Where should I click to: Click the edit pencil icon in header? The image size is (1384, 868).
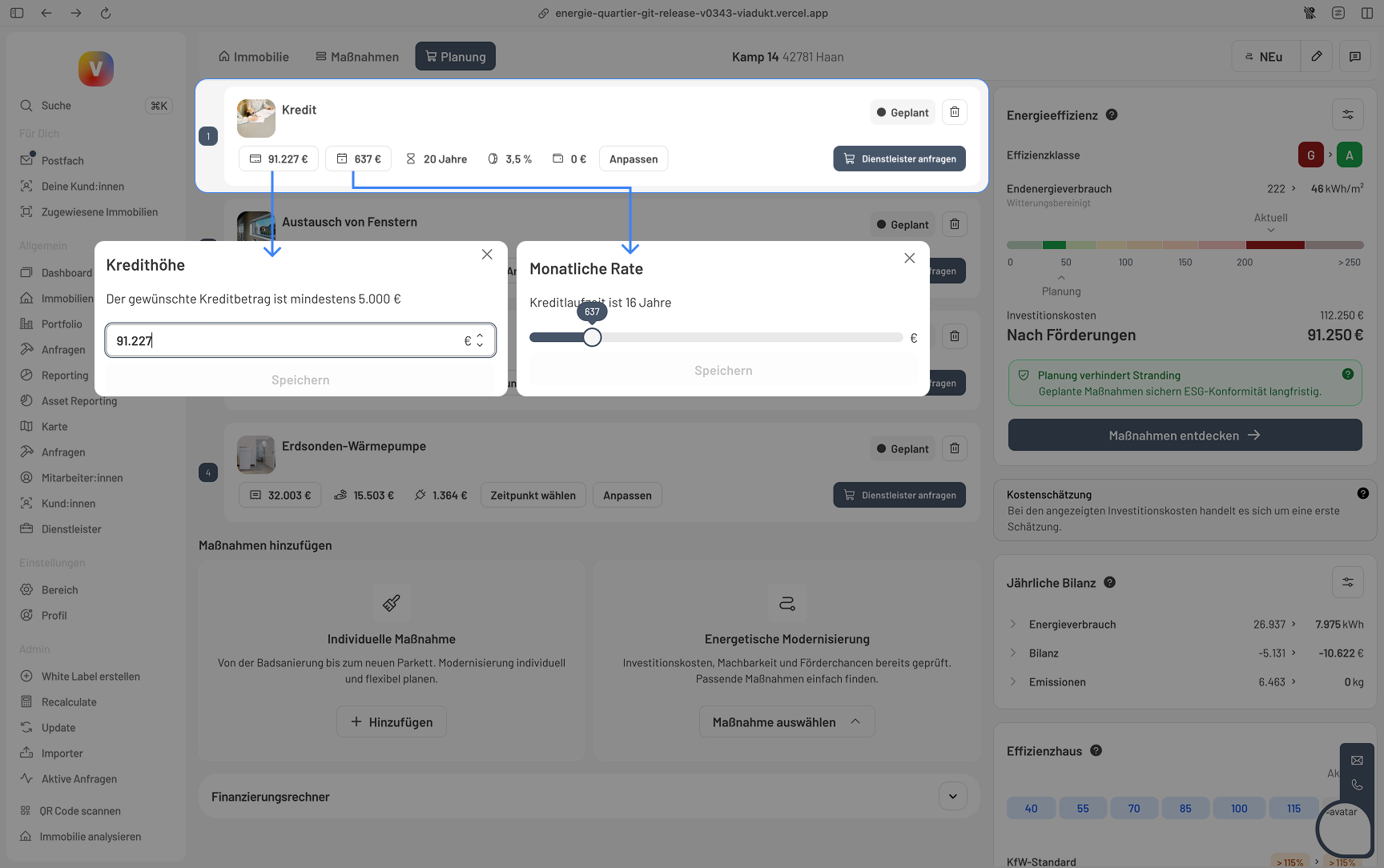(1316, 57)
